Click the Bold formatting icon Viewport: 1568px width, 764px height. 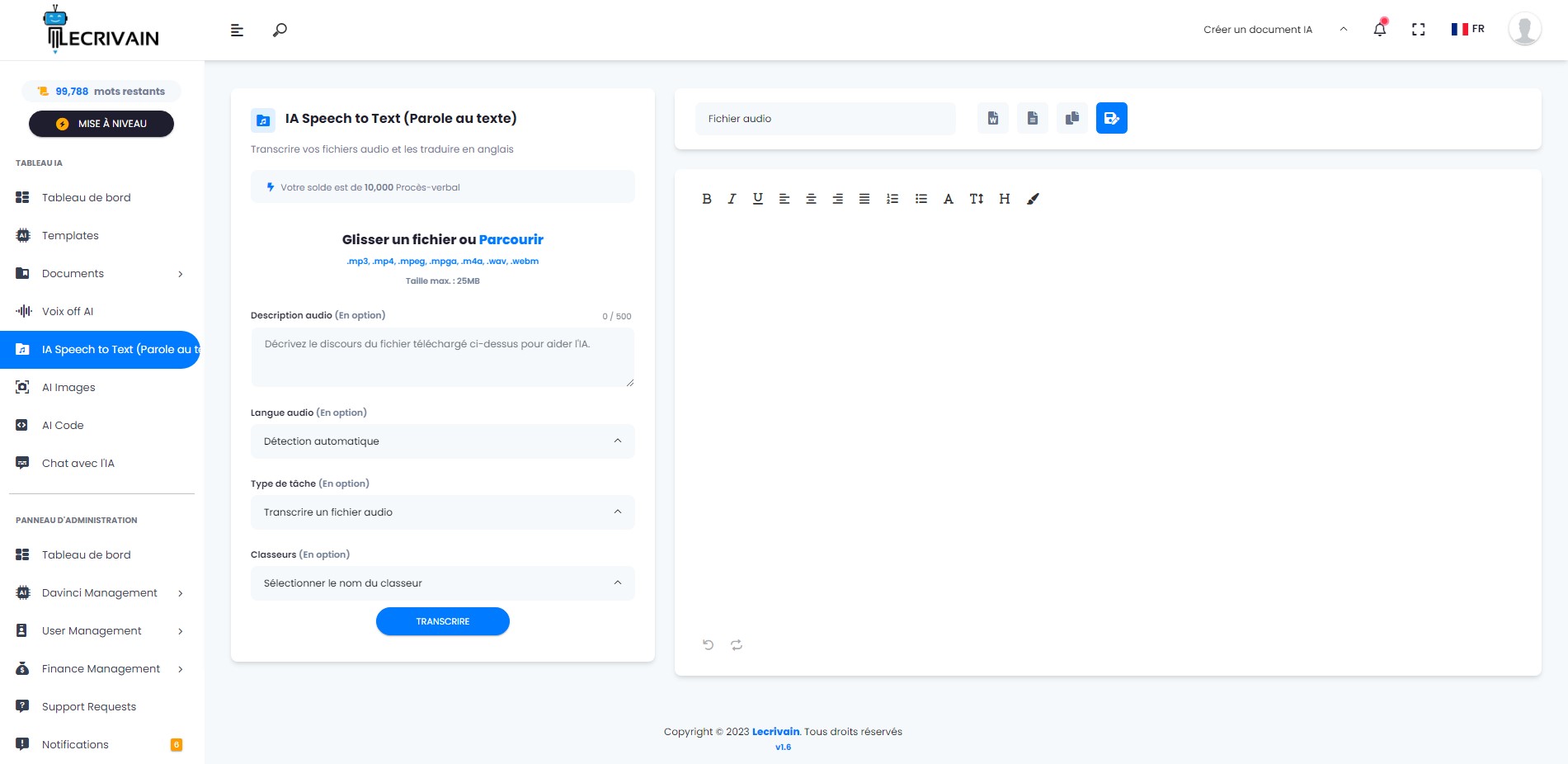(x=707, y=199)
